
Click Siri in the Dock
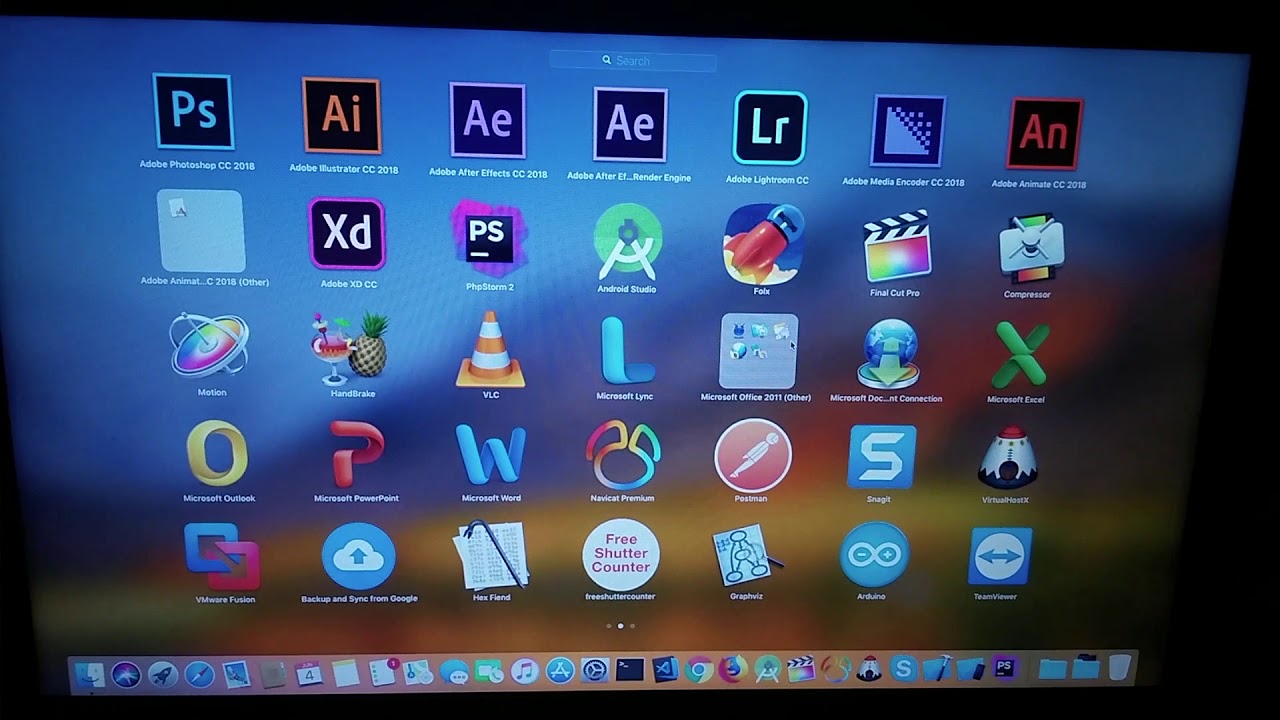click(126, 675)
